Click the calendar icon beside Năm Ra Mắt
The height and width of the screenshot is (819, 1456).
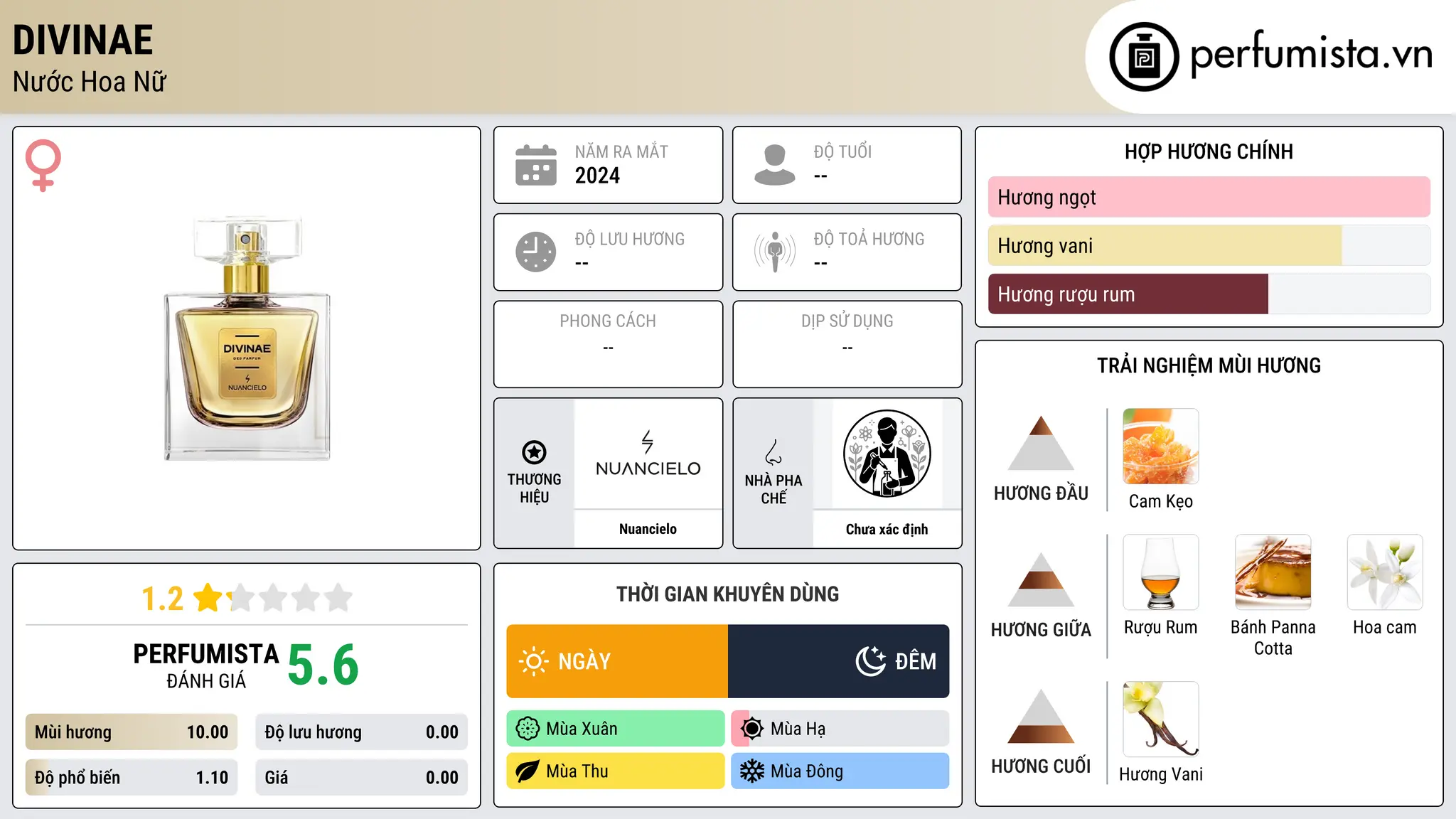[536, 165]
